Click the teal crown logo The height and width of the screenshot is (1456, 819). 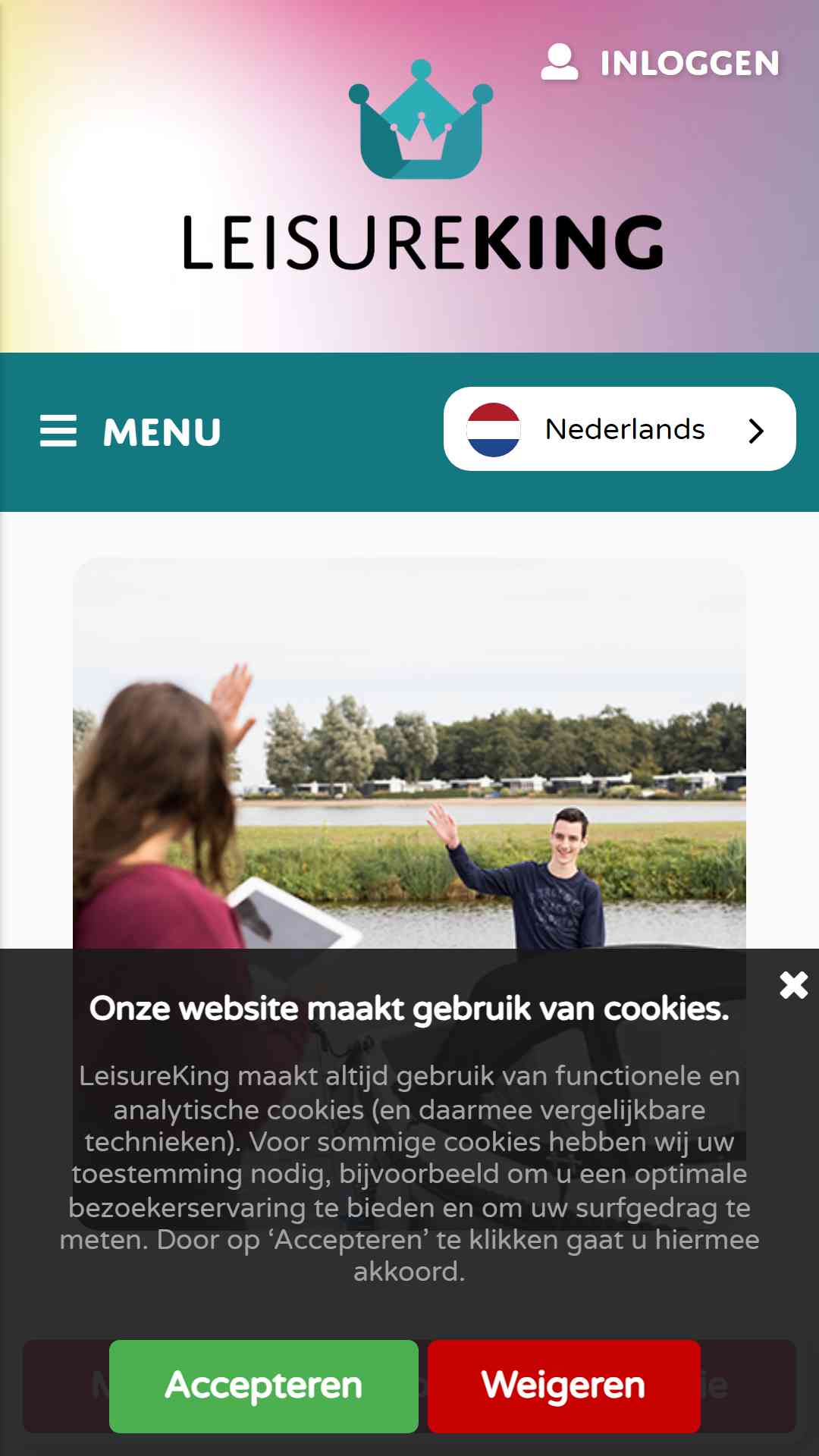421,120
